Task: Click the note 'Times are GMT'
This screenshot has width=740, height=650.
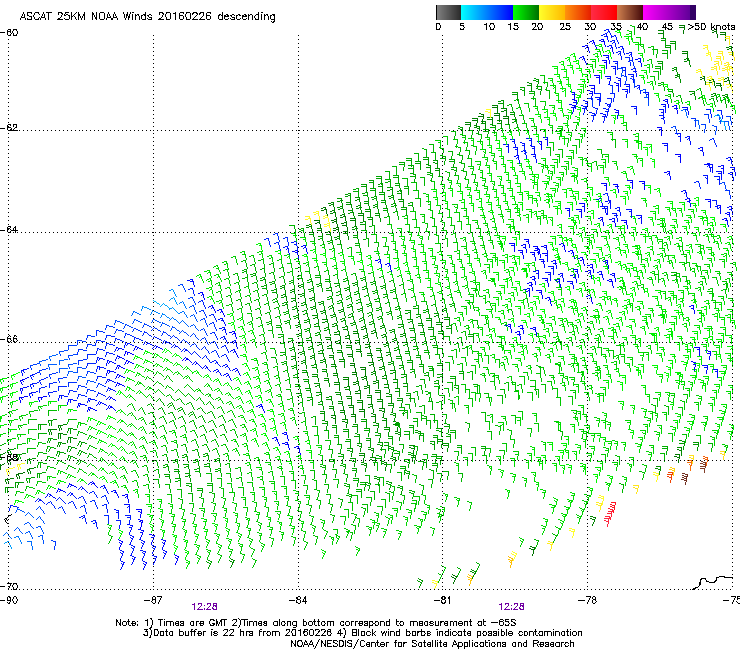Action: click(x=193, y=623)
